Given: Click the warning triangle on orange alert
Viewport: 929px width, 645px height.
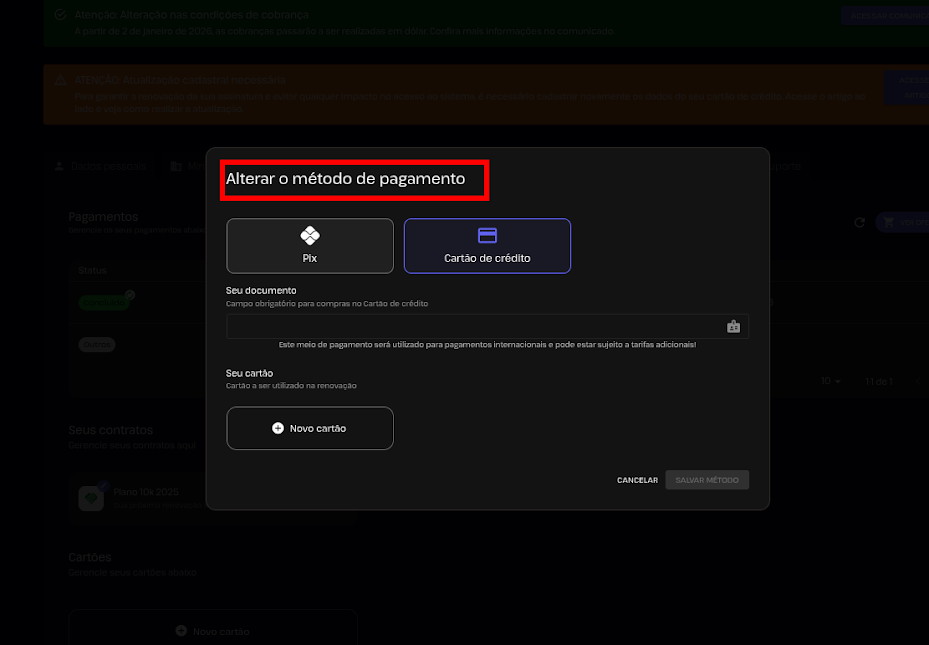Looking at the screenshot, I should tap(61, 79).
